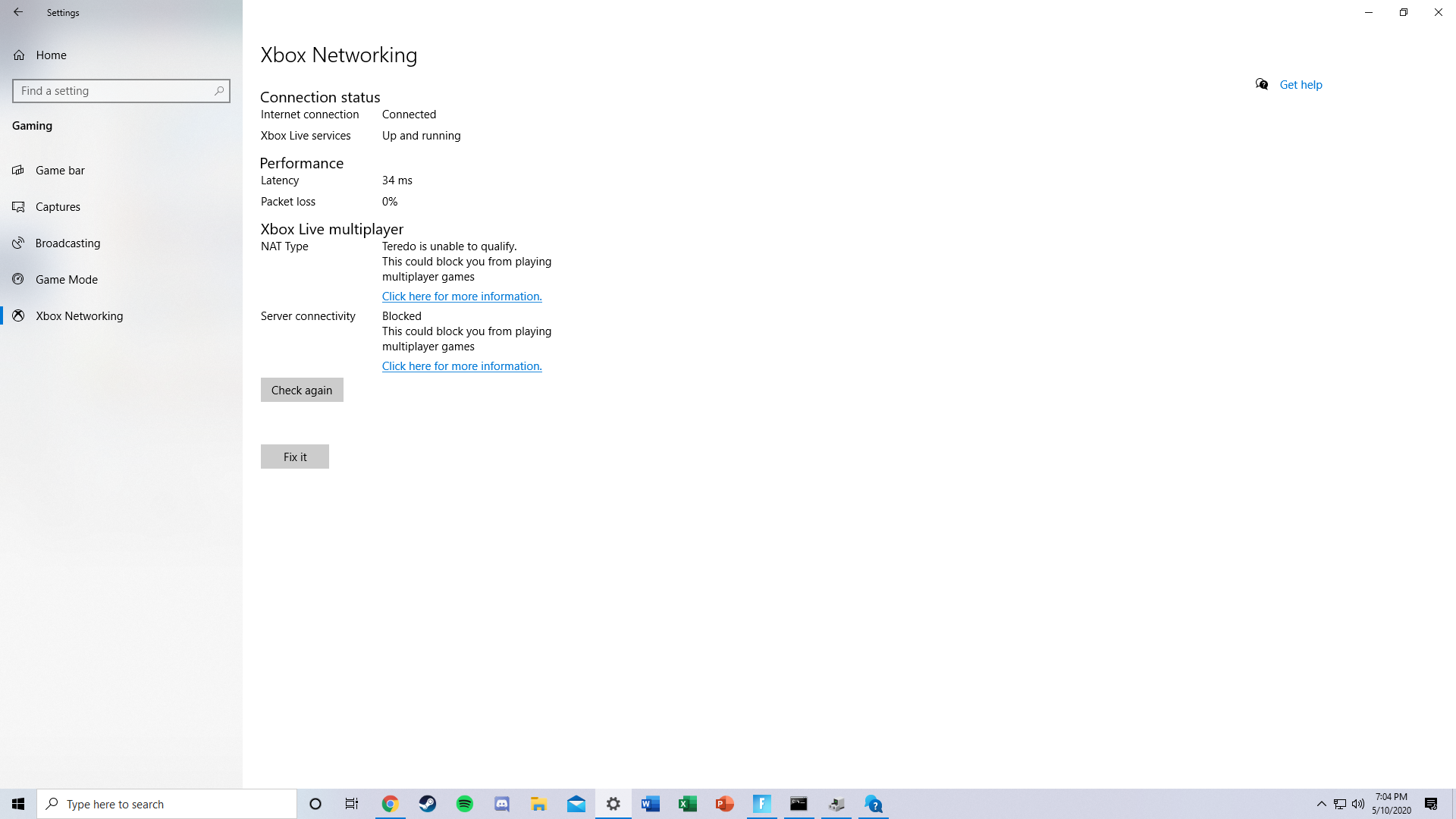Image resolution: width=1456 pixels, height=819 pixels.
Task: Open Microsoft Word from the taskbar
Action: click(651, 804)
